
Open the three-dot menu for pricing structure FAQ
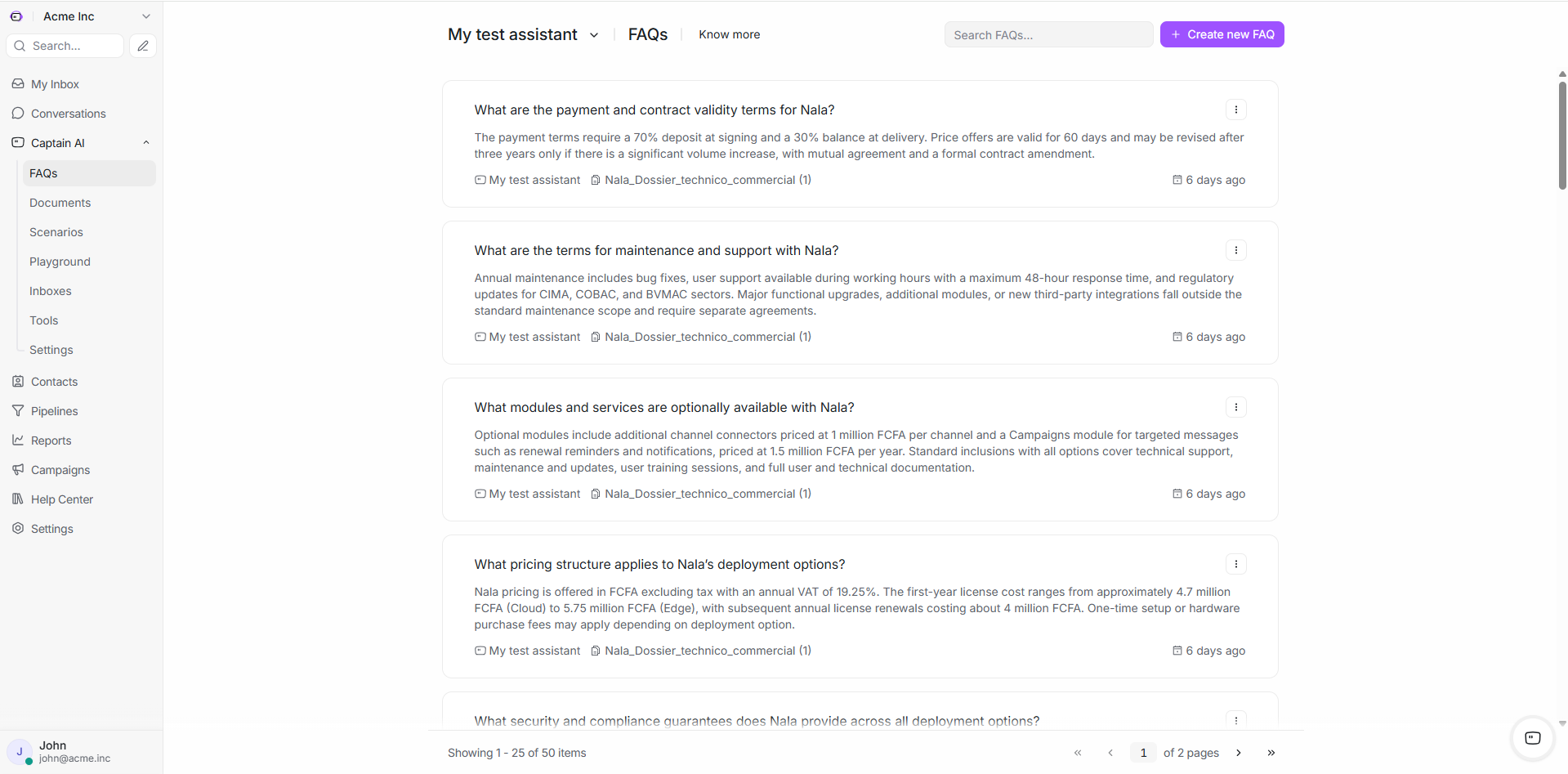point(1235,564)
